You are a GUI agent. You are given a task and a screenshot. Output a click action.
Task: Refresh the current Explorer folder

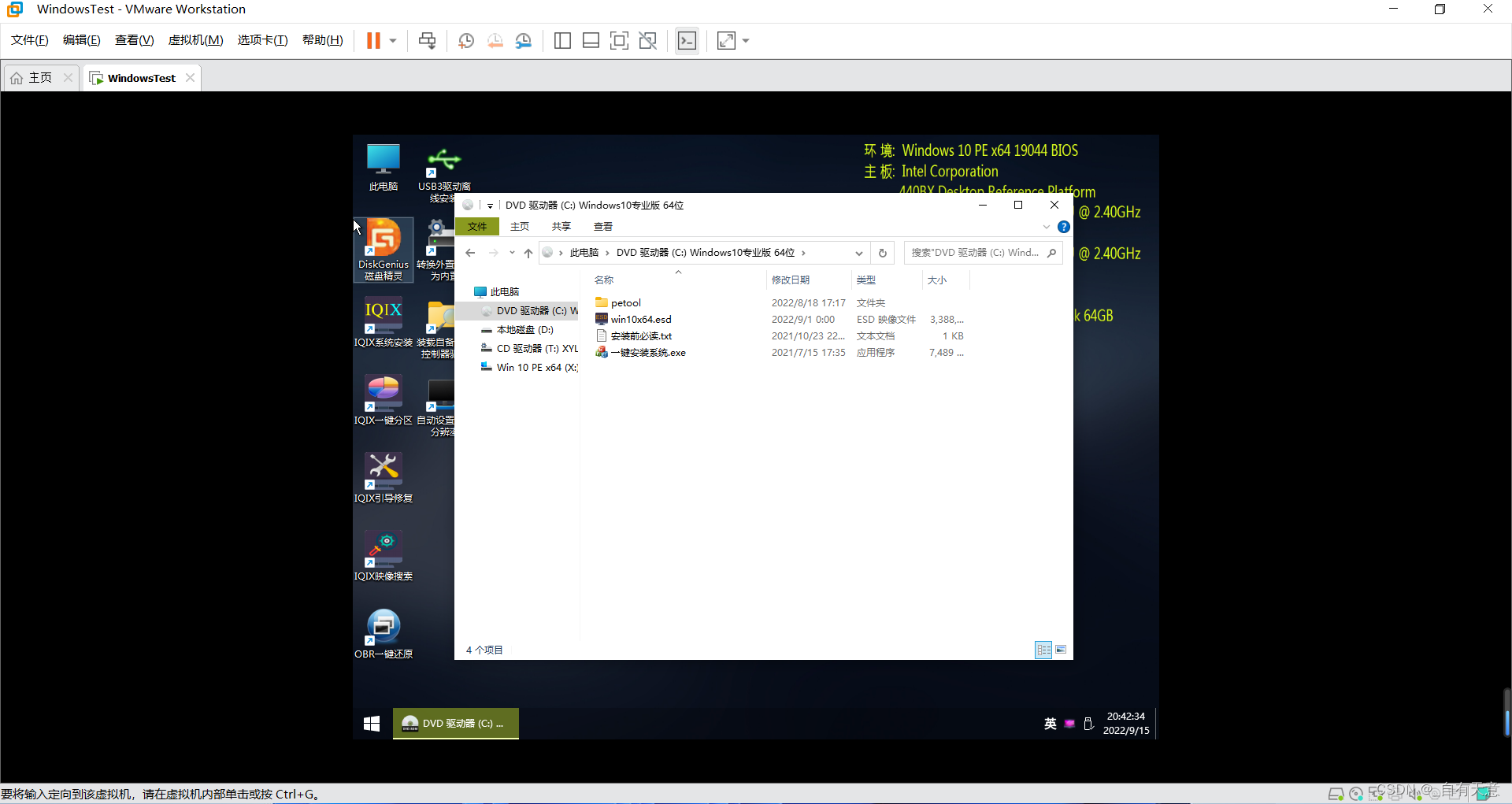coord(883,253)
